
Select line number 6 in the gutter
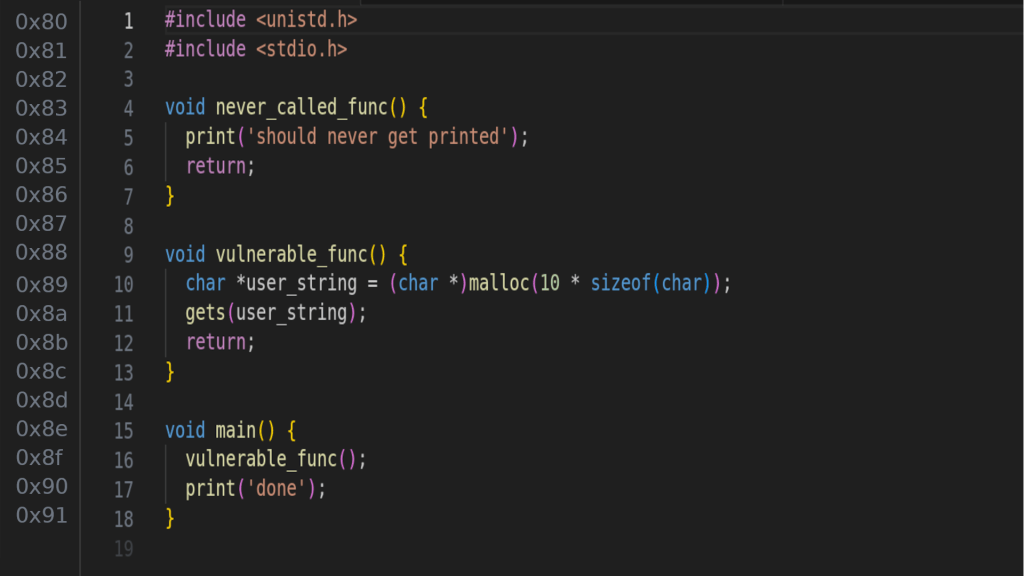tap(128, 167)
